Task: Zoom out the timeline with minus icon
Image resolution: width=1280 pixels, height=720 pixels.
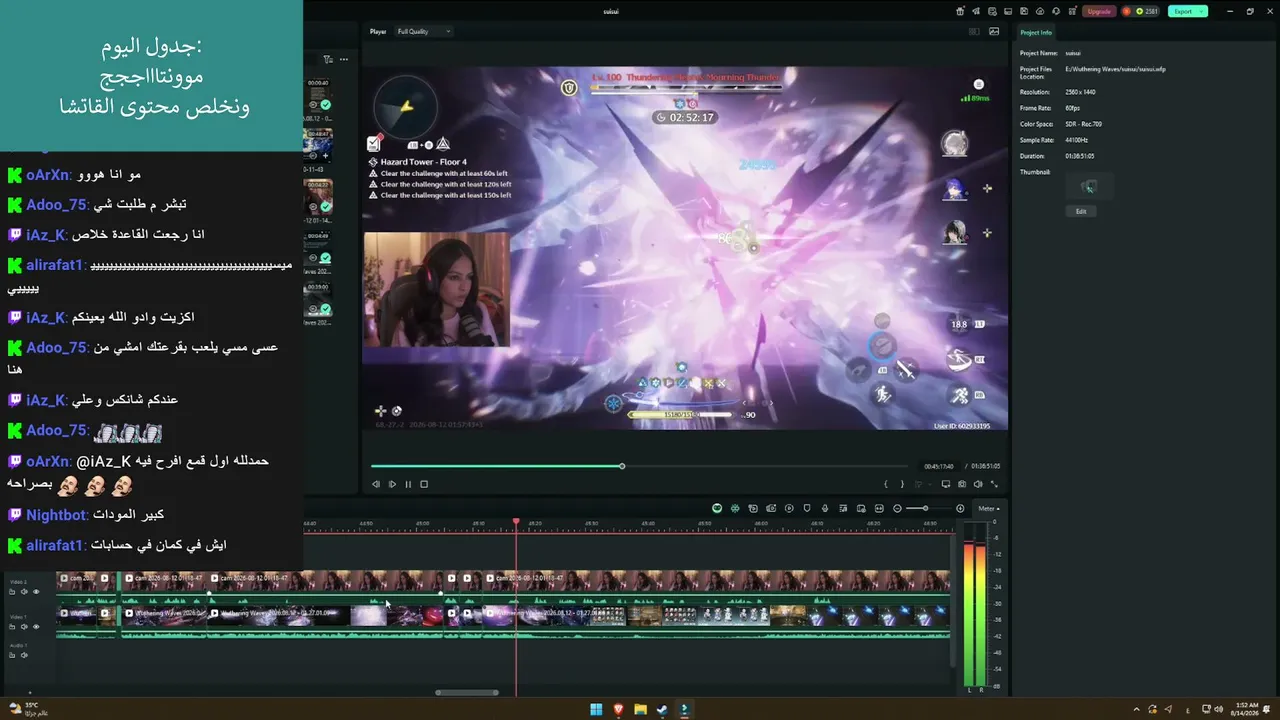Action: 897,508
